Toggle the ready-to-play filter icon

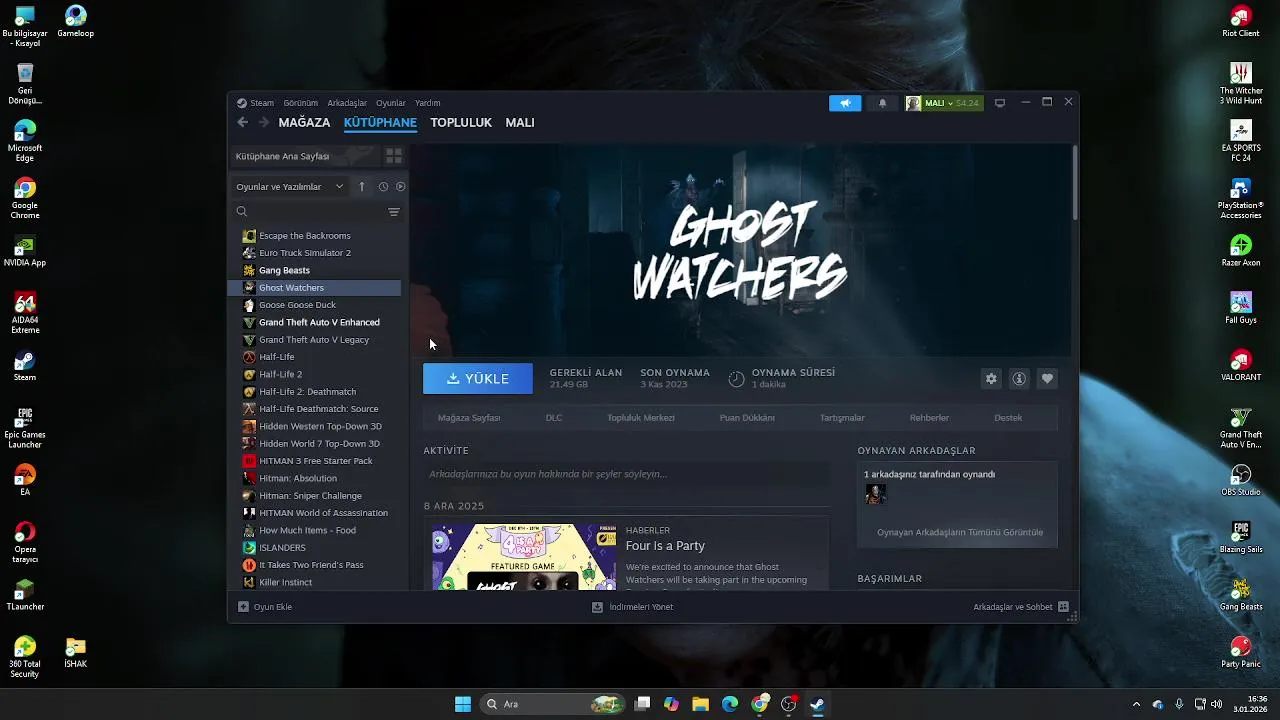[x=400, y=187]
